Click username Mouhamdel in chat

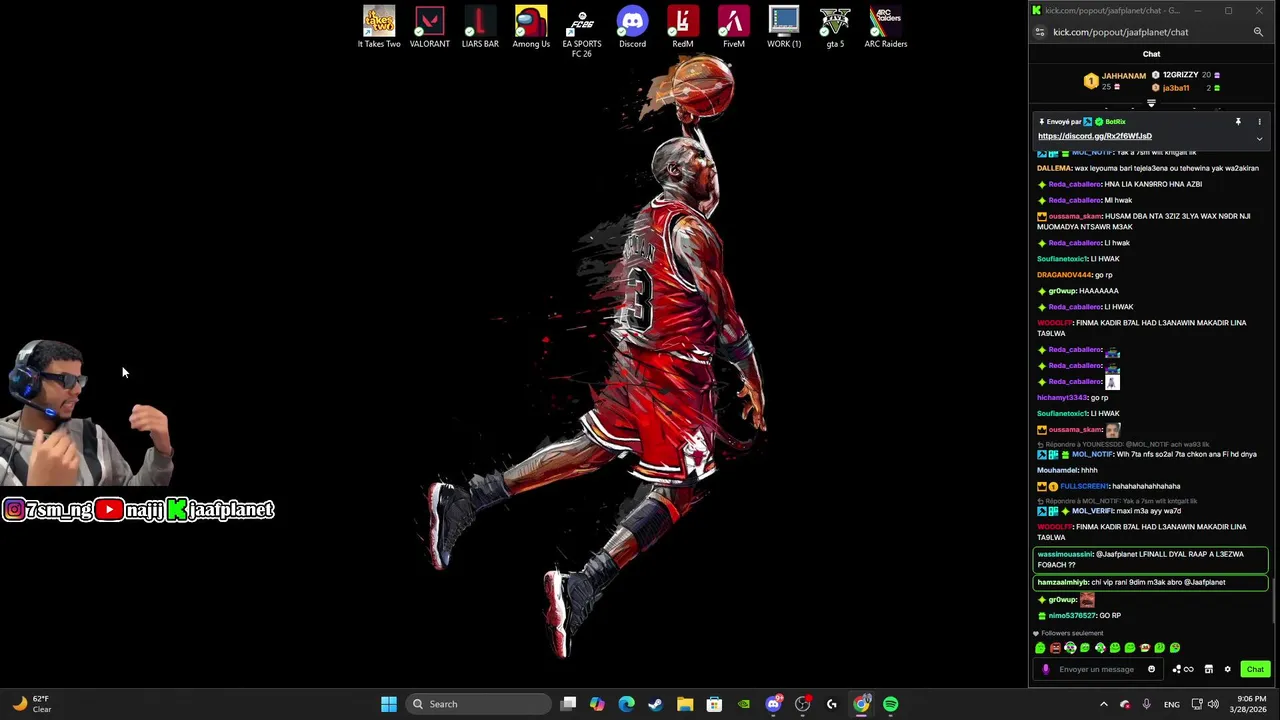click(x=1057, y=470)
